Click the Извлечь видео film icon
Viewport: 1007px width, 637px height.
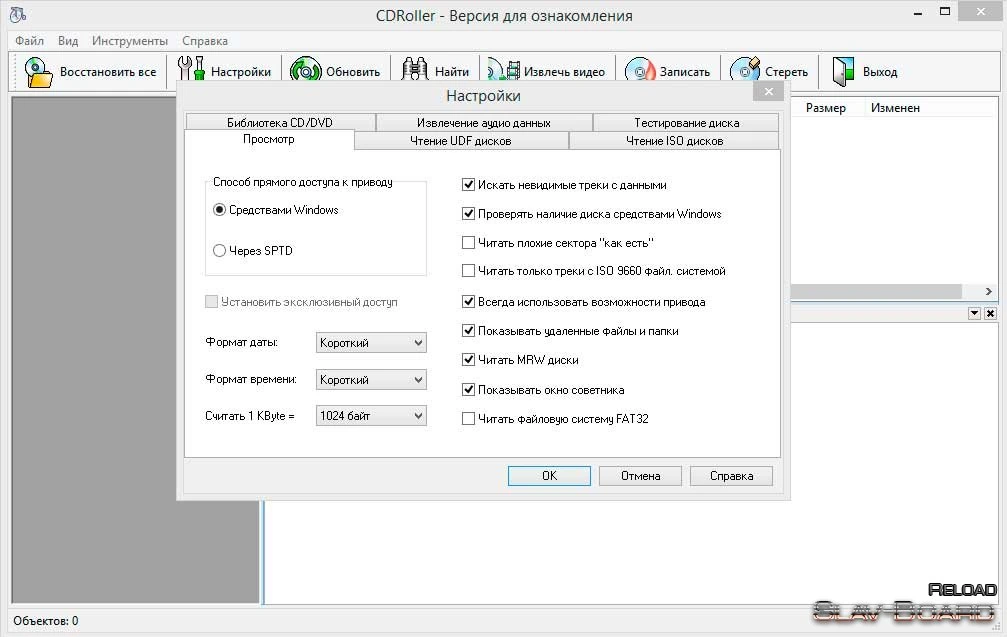tap(504, 69)
